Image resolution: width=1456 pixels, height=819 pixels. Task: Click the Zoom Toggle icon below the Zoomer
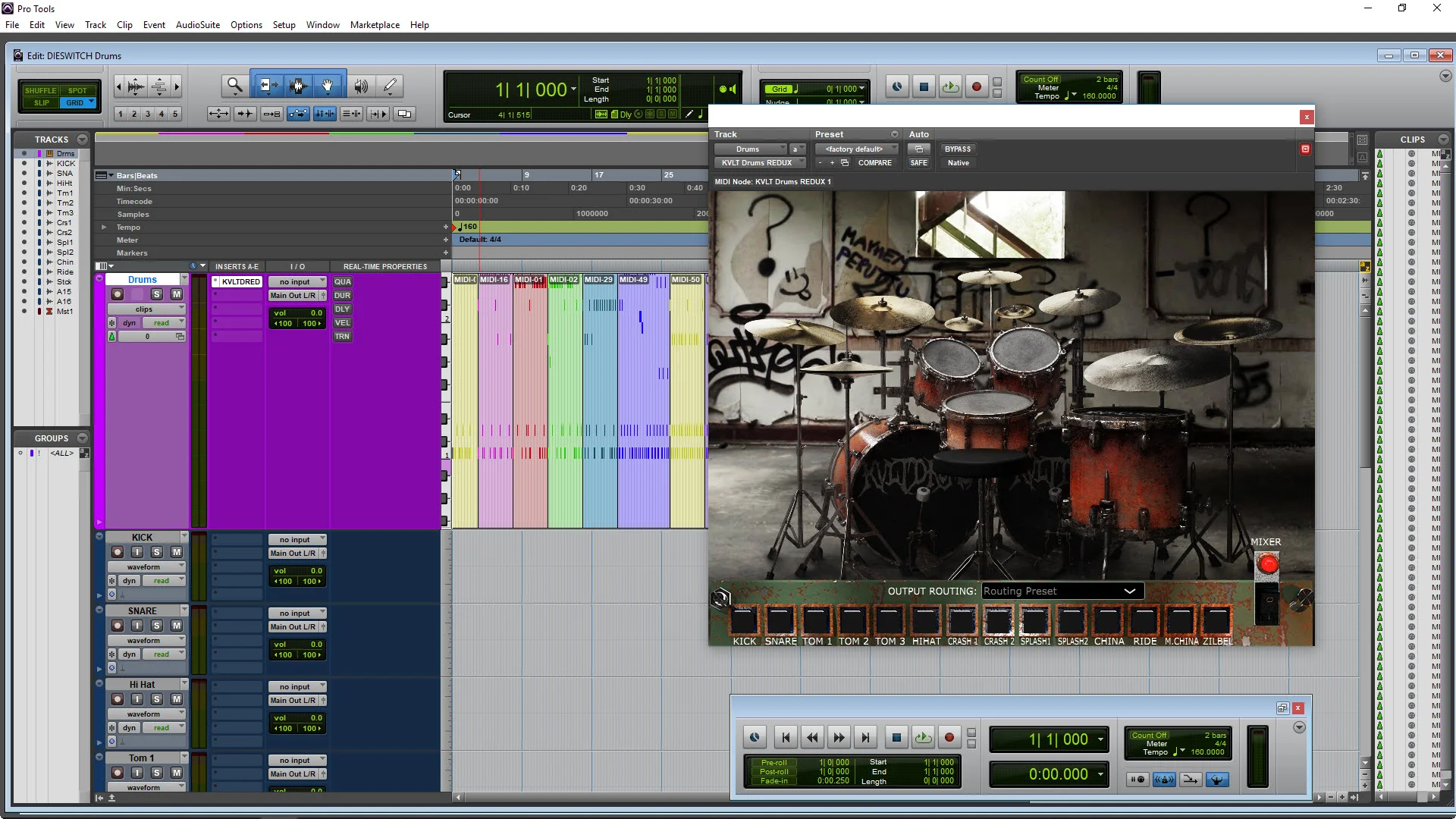pyautogui.click(x=218, y=114)
